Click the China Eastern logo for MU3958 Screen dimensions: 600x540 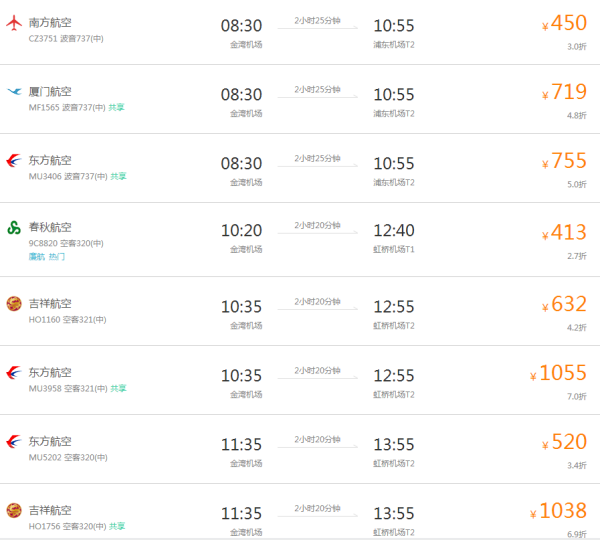[x=14, y=372]
